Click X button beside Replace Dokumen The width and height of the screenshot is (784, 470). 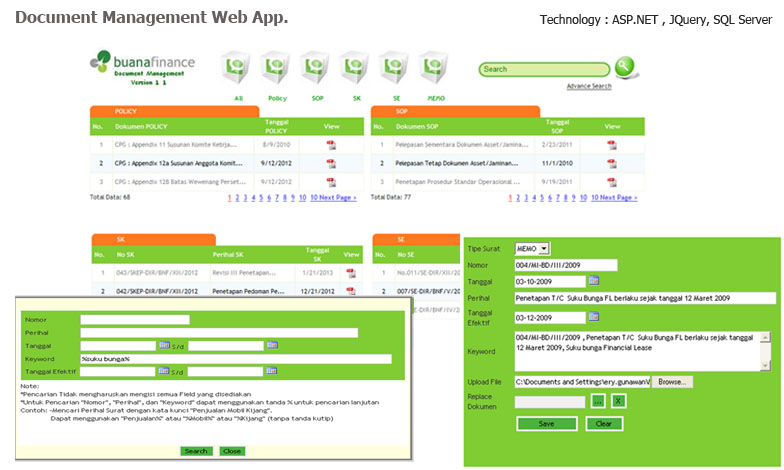pos(619,401)
